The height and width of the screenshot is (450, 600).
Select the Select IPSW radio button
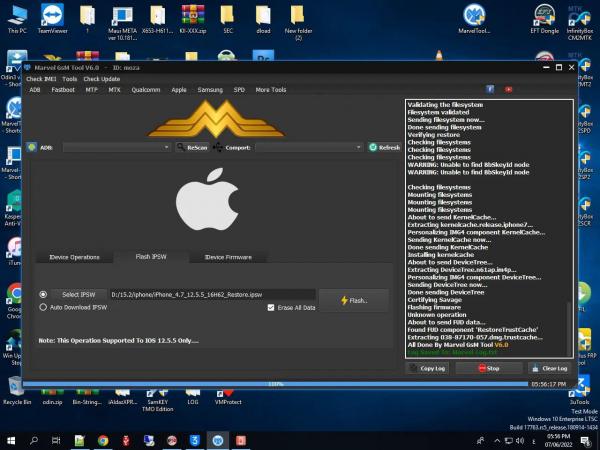coord(43,294)
